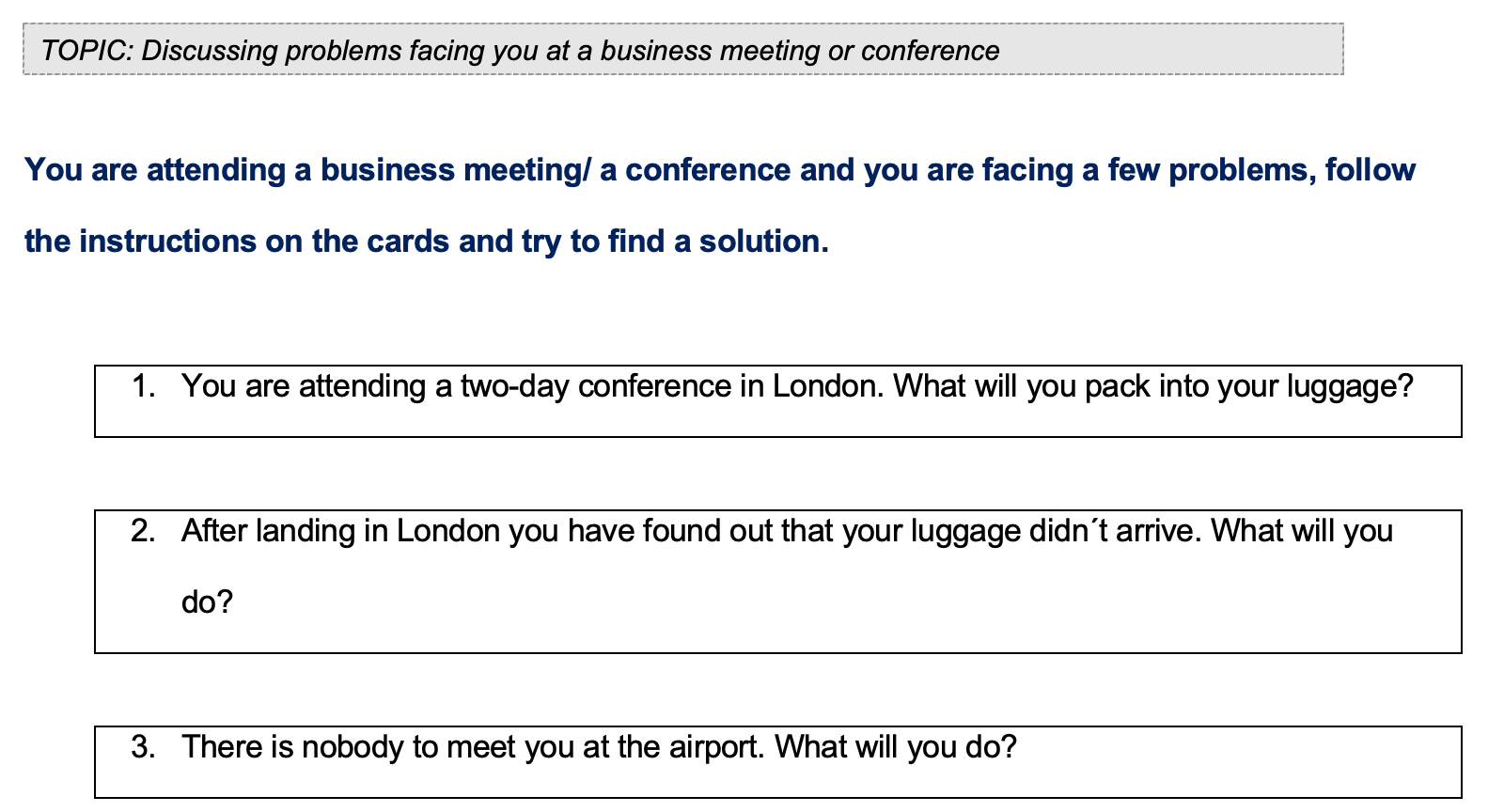The width and height of the screenshot is (1504, 812).
Task: Click the TOPIC header banner text
Action: [x=519, y=51]
